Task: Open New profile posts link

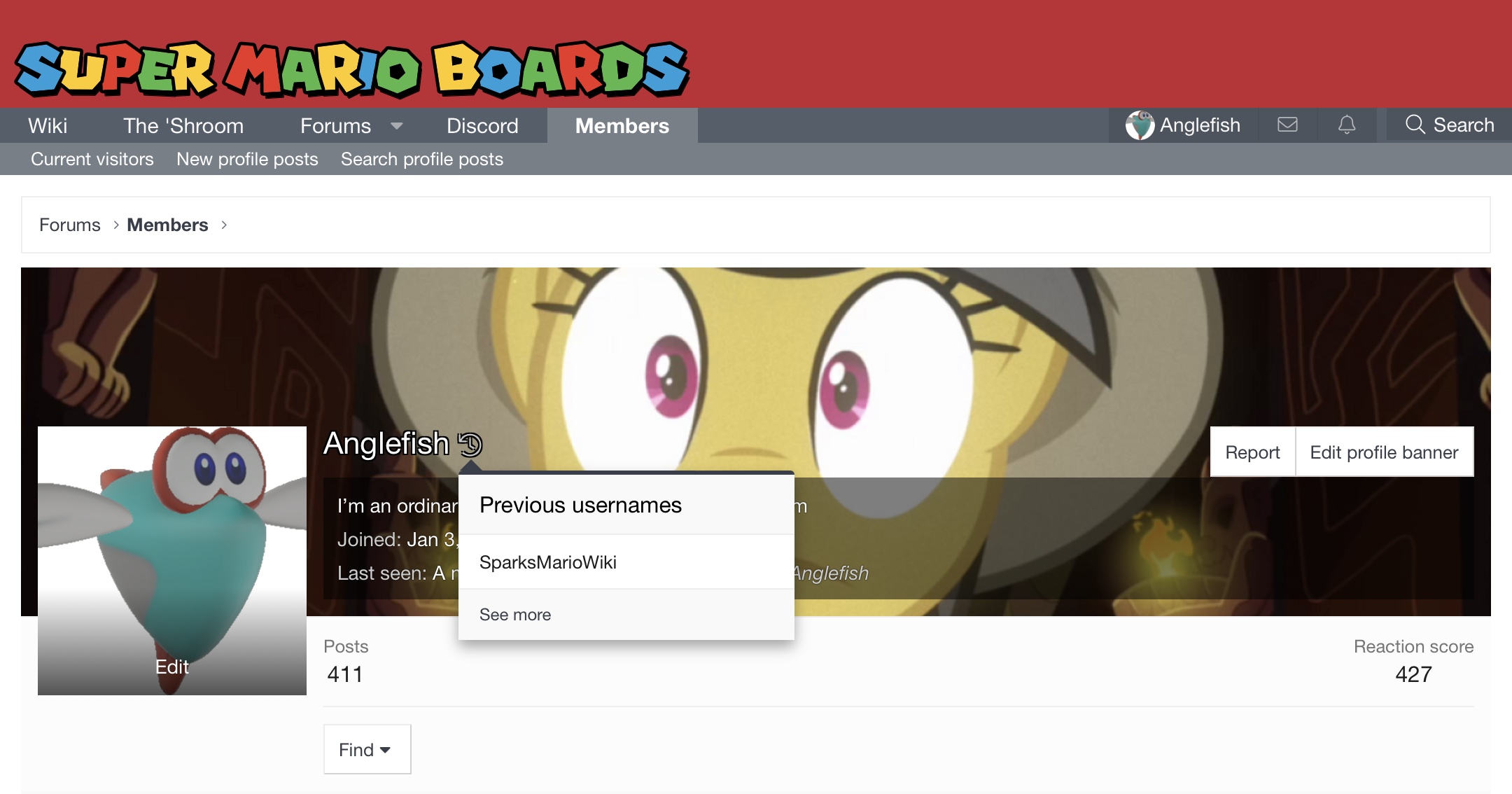Action: [247, 159]
